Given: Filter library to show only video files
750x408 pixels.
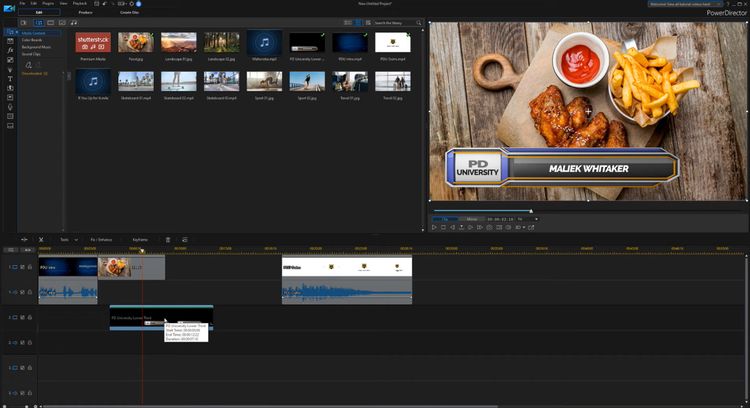Looking at the screenshot, I should pos(51,22).
